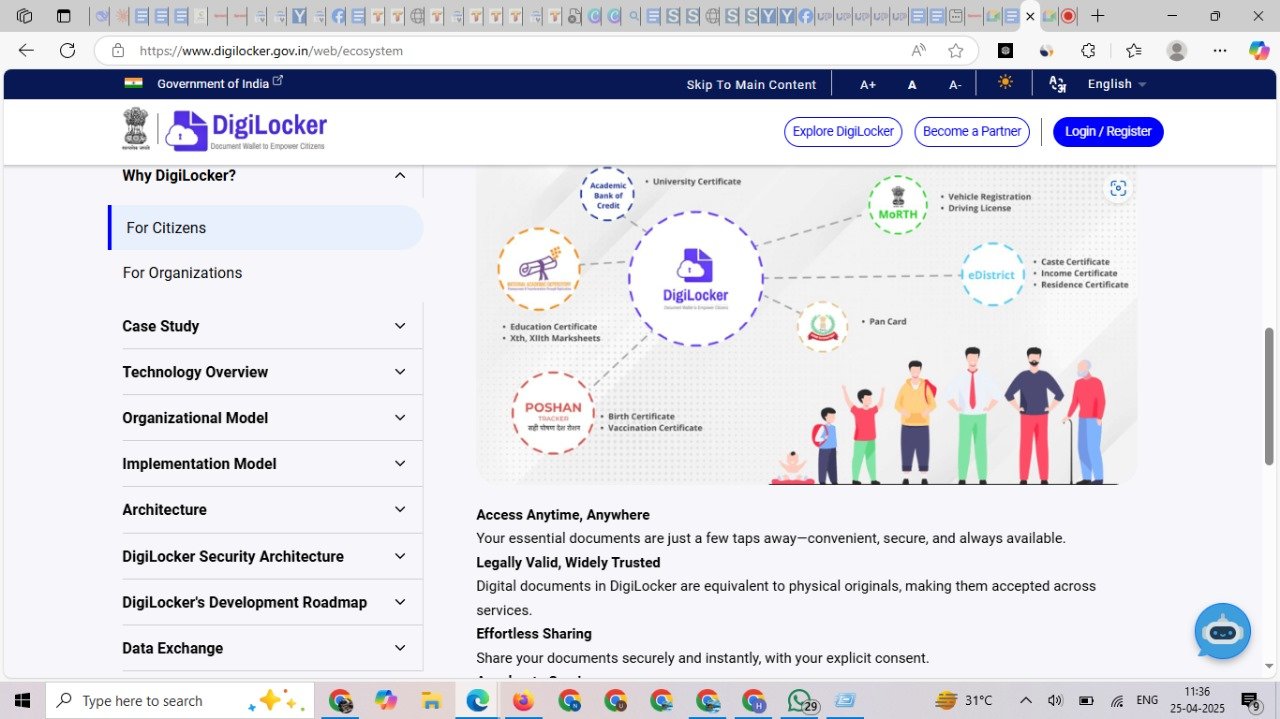Close the current browser tab
The height and width of the screenshot is (719, 1280).
click(x=1030, y=16)
